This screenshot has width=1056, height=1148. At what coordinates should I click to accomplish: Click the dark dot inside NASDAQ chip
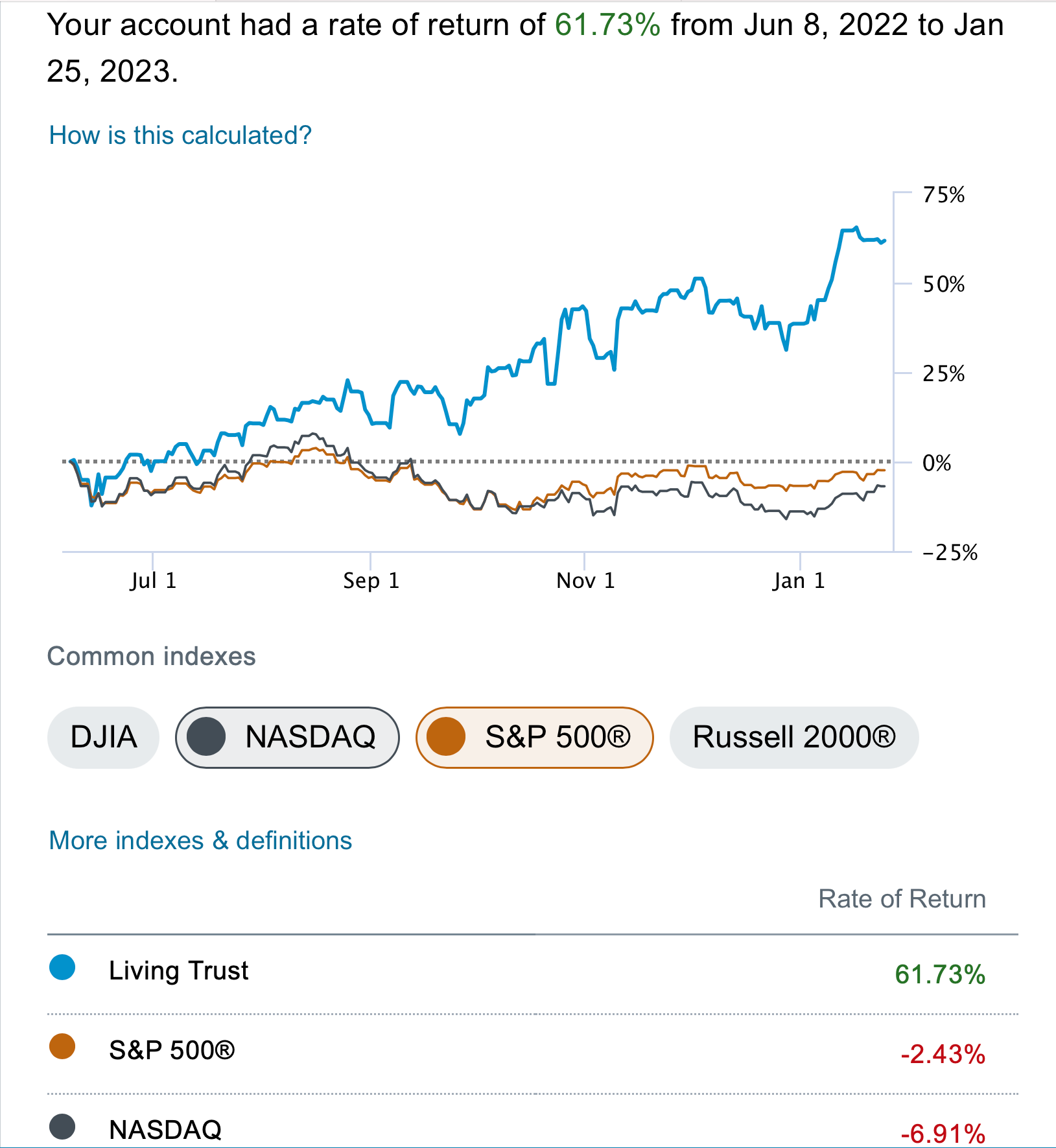206,737
